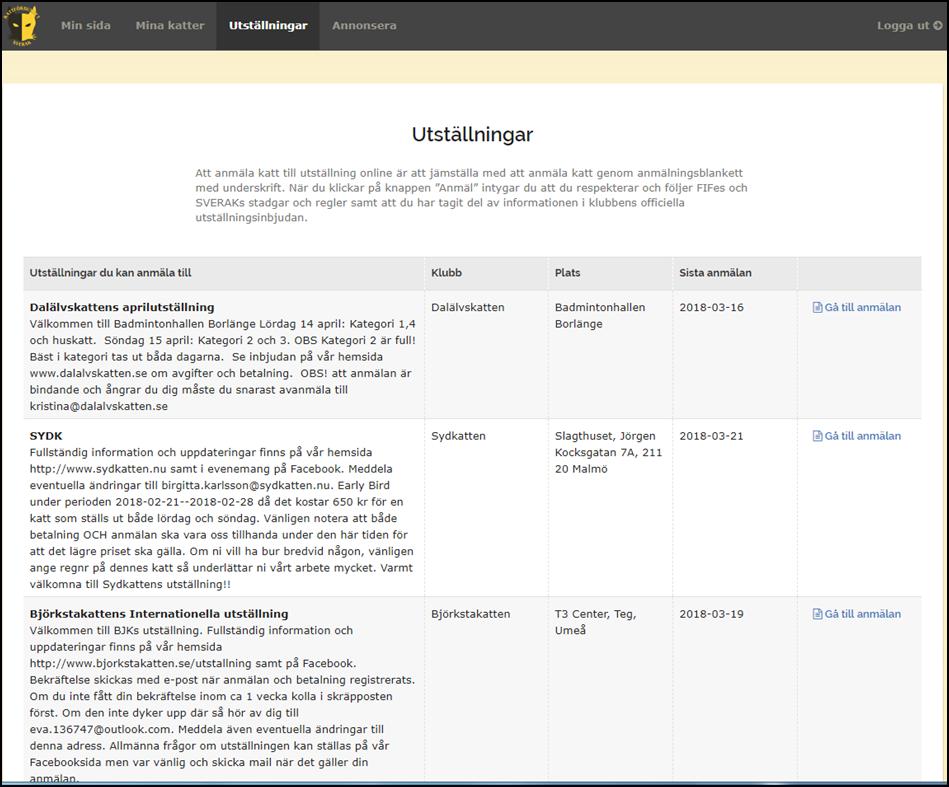Go to anmälan for SYDK show
949x787 pixels.
(x=856, y=436)
